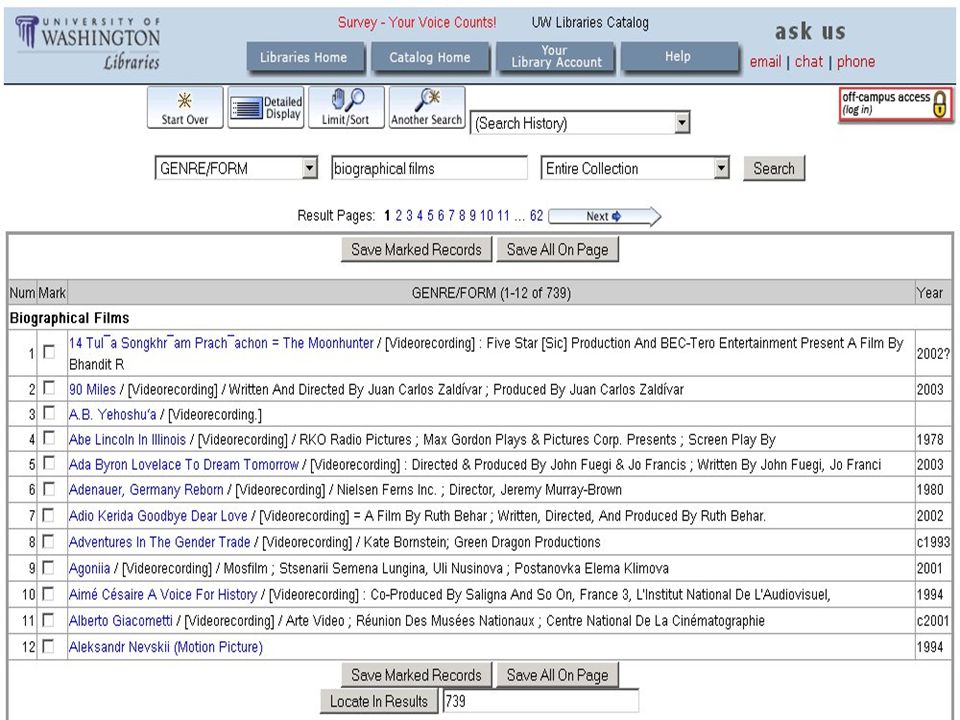Open Adio Kerida Goodbye Dear Love

pyautogui.click(x=158, y=516)
